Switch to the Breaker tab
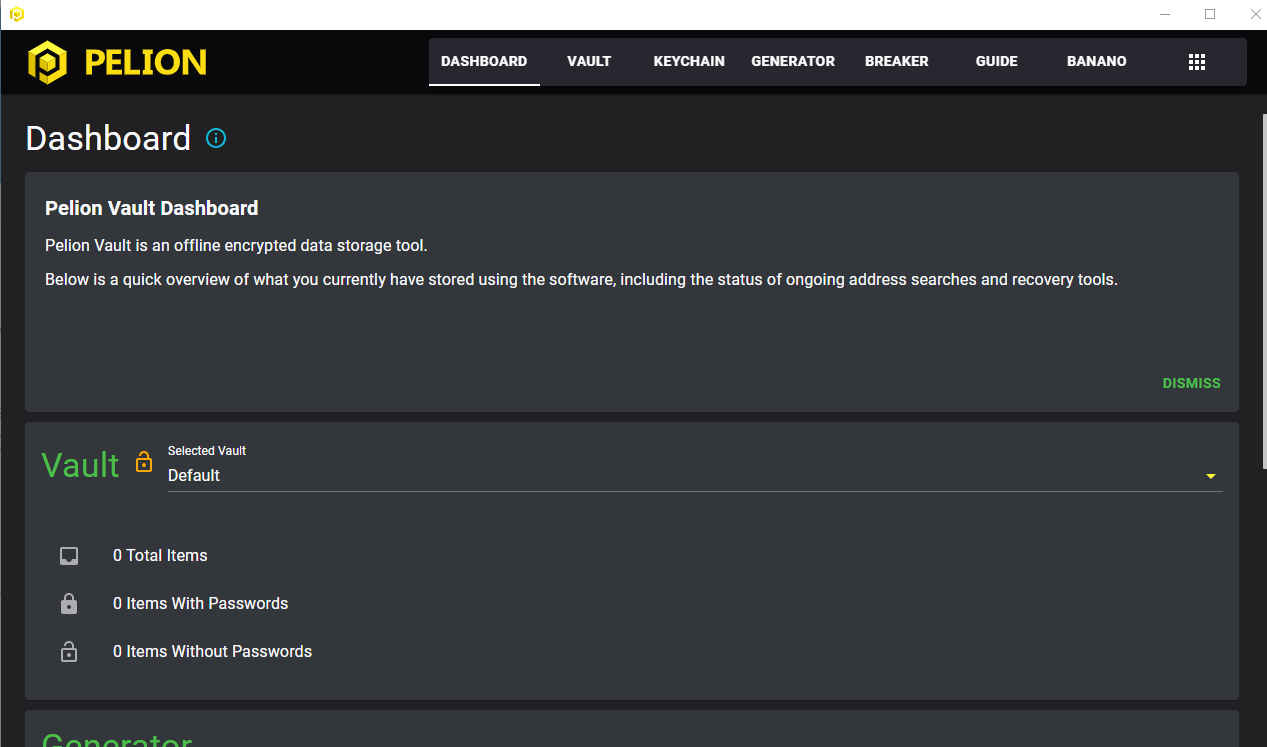 [897, 62]
